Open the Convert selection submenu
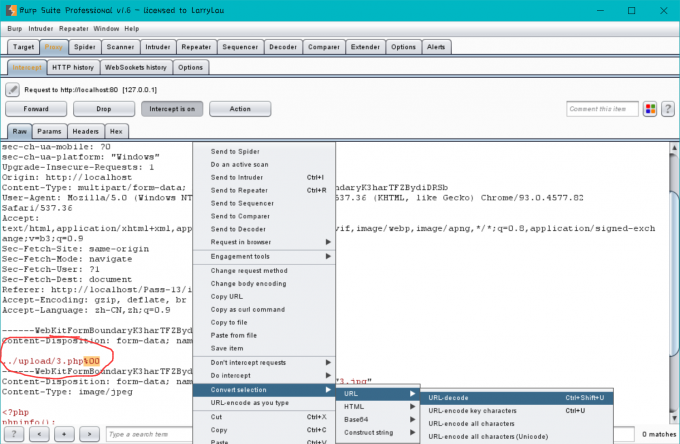The height and width of the screenshot is (444, 680). tap(264, 390)
